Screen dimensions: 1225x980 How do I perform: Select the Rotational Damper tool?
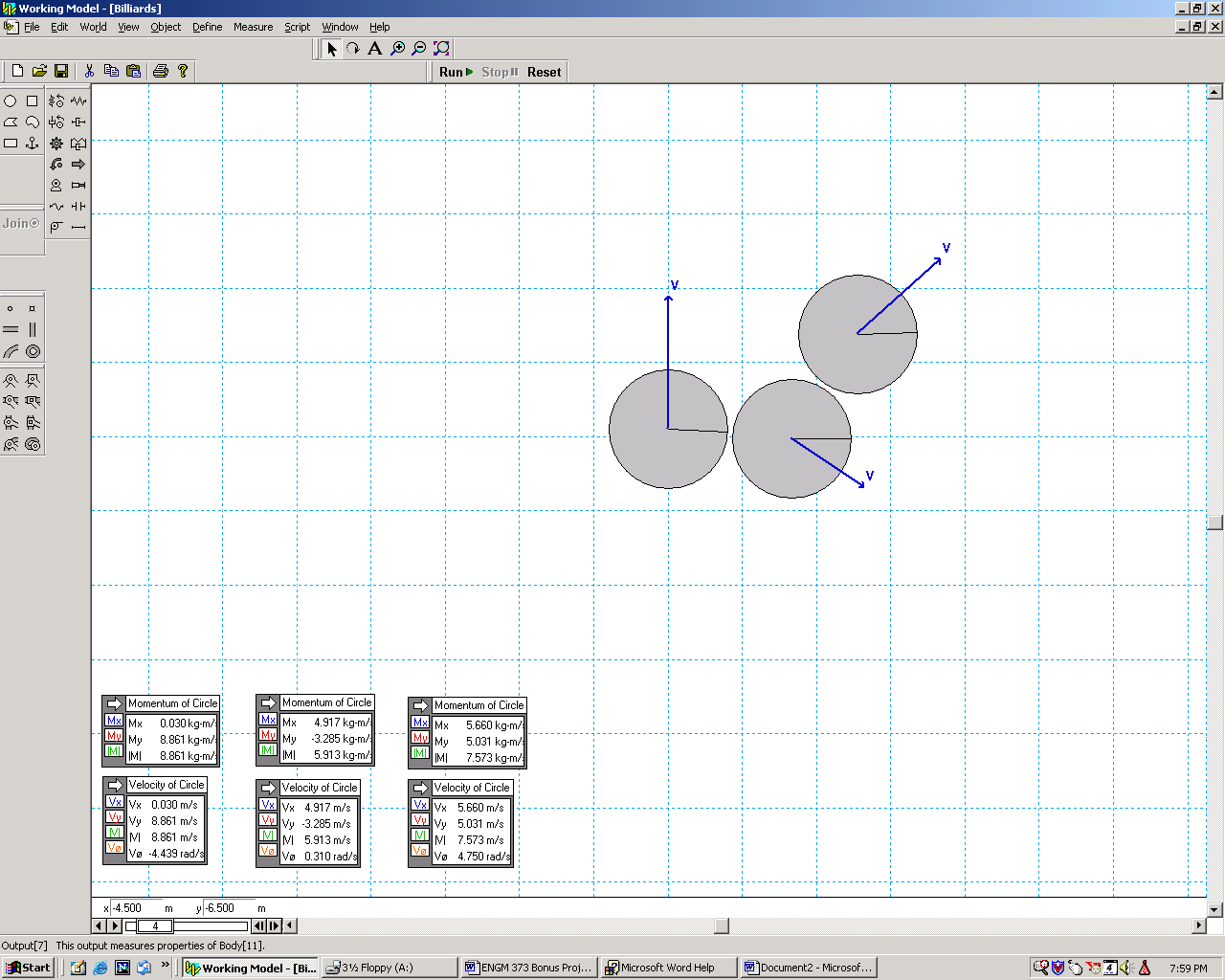tap(56, 122)
